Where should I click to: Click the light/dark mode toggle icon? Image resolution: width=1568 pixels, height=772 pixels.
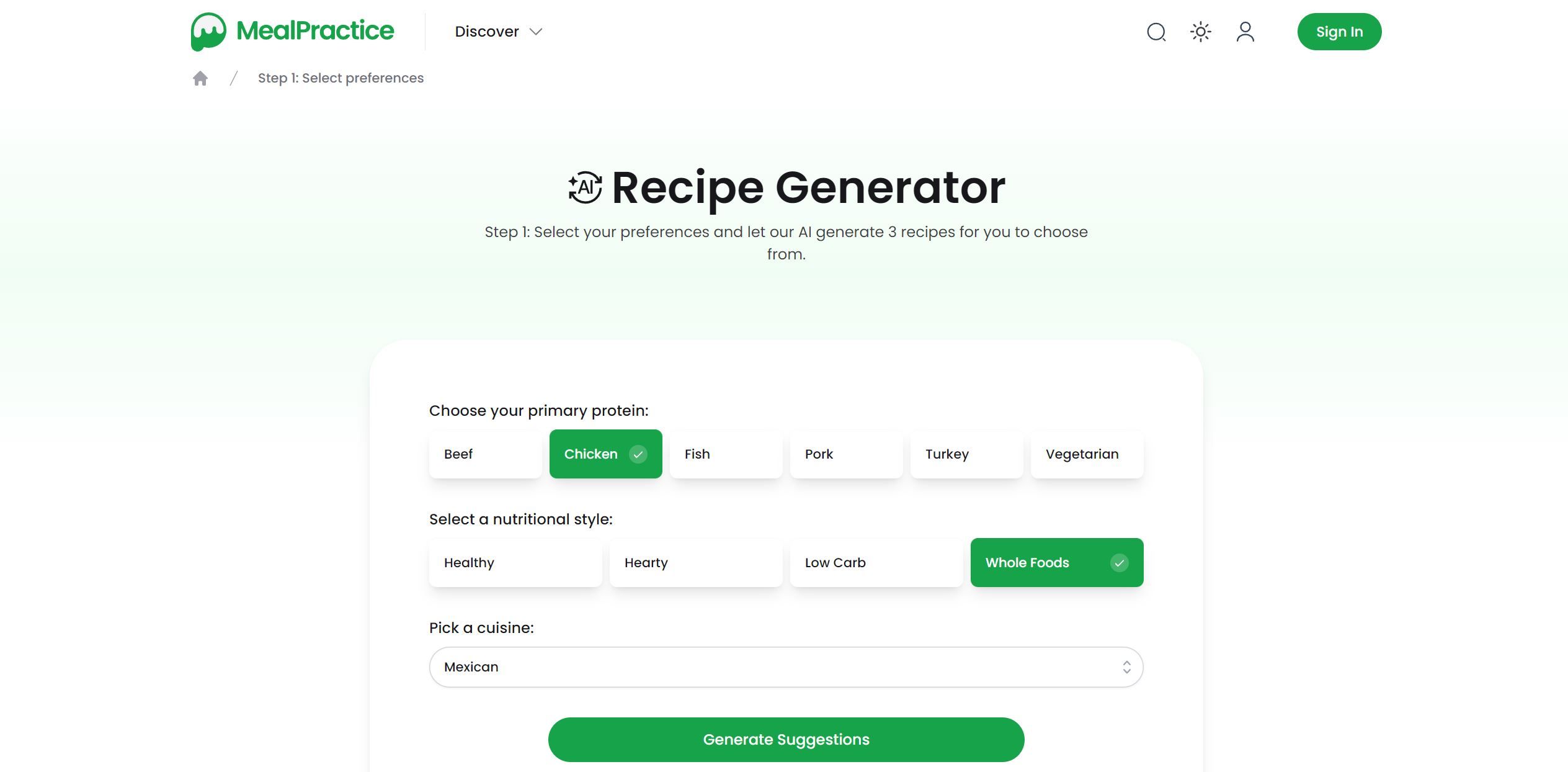1200,31
